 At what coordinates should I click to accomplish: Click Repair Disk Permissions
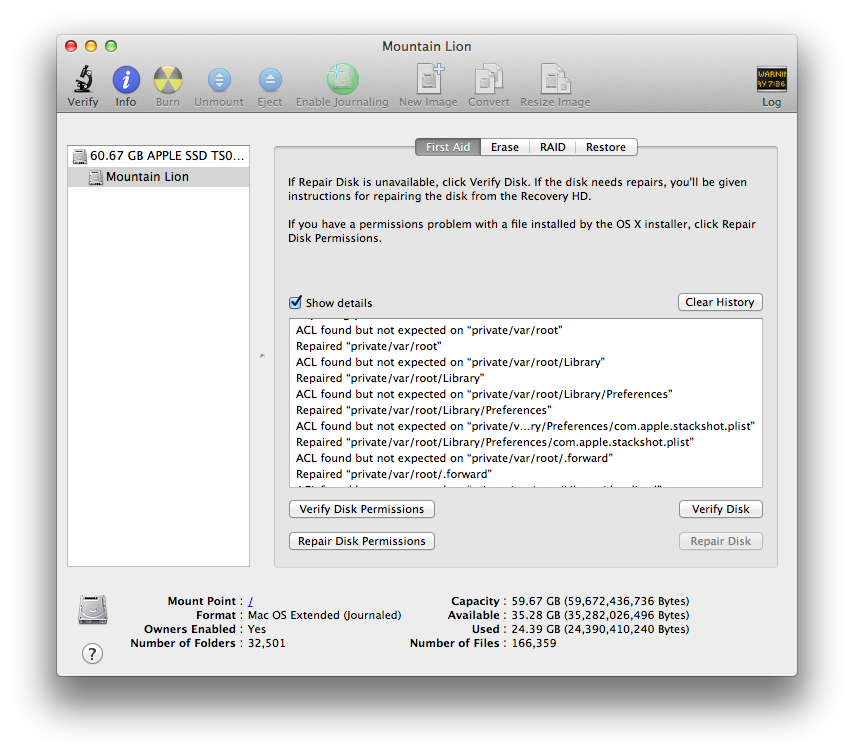point(362,541)
